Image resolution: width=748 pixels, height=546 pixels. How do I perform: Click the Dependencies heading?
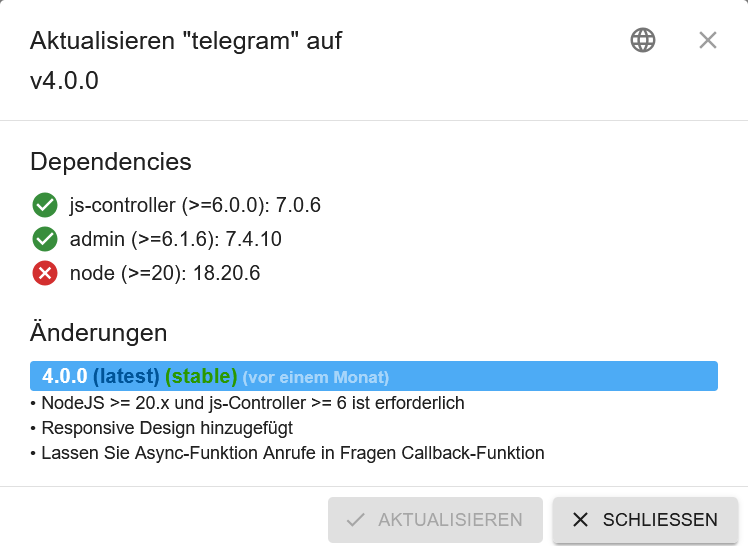click(111, 161)
